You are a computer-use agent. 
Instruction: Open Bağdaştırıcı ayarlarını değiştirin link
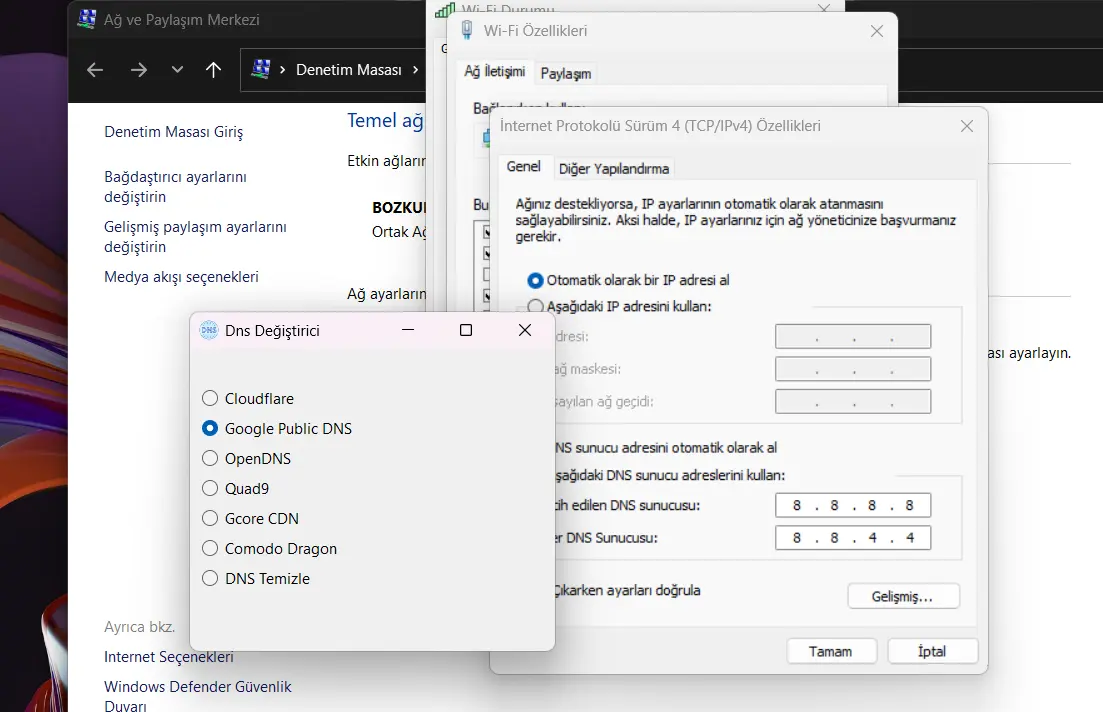[x=175, y=186]
